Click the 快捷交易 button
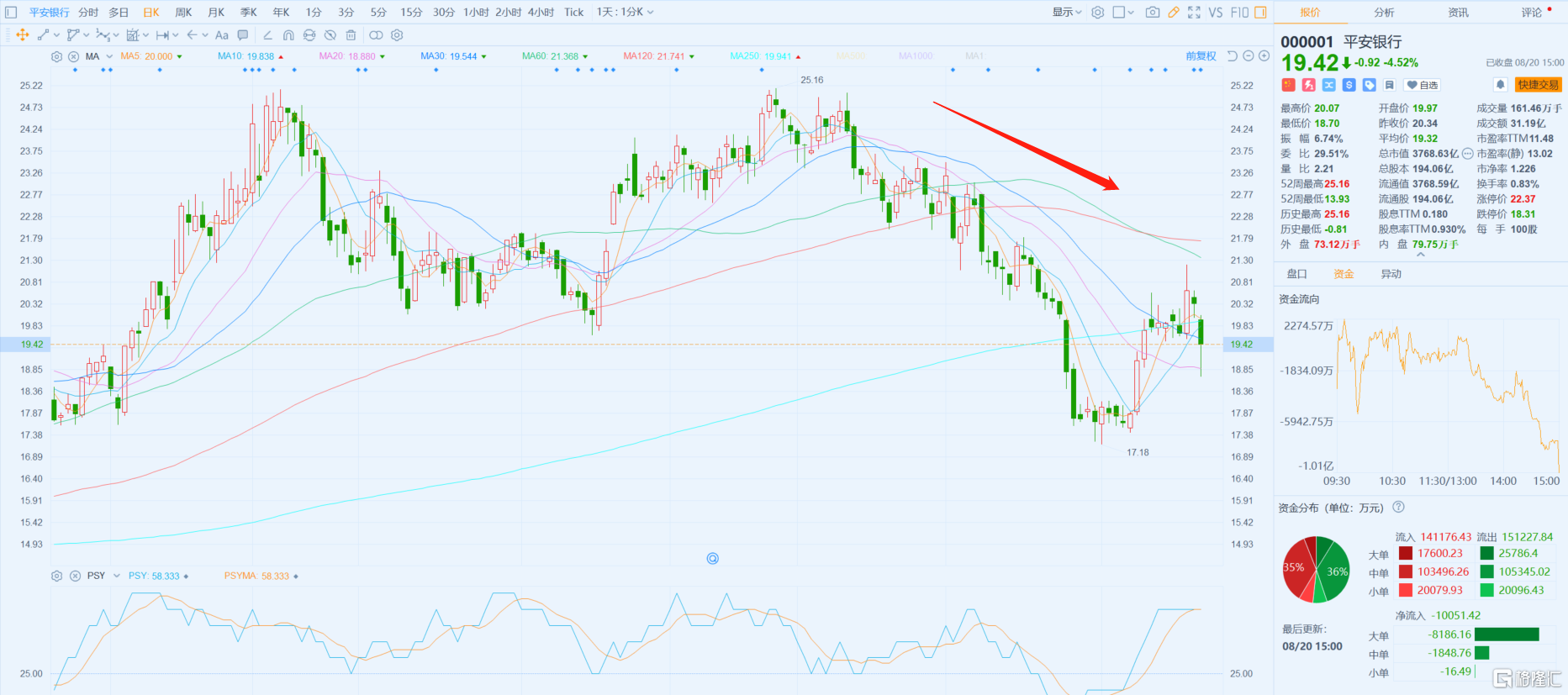Image resolution: width=1568 pixels, height=695 pixels. click(1538, 85)
